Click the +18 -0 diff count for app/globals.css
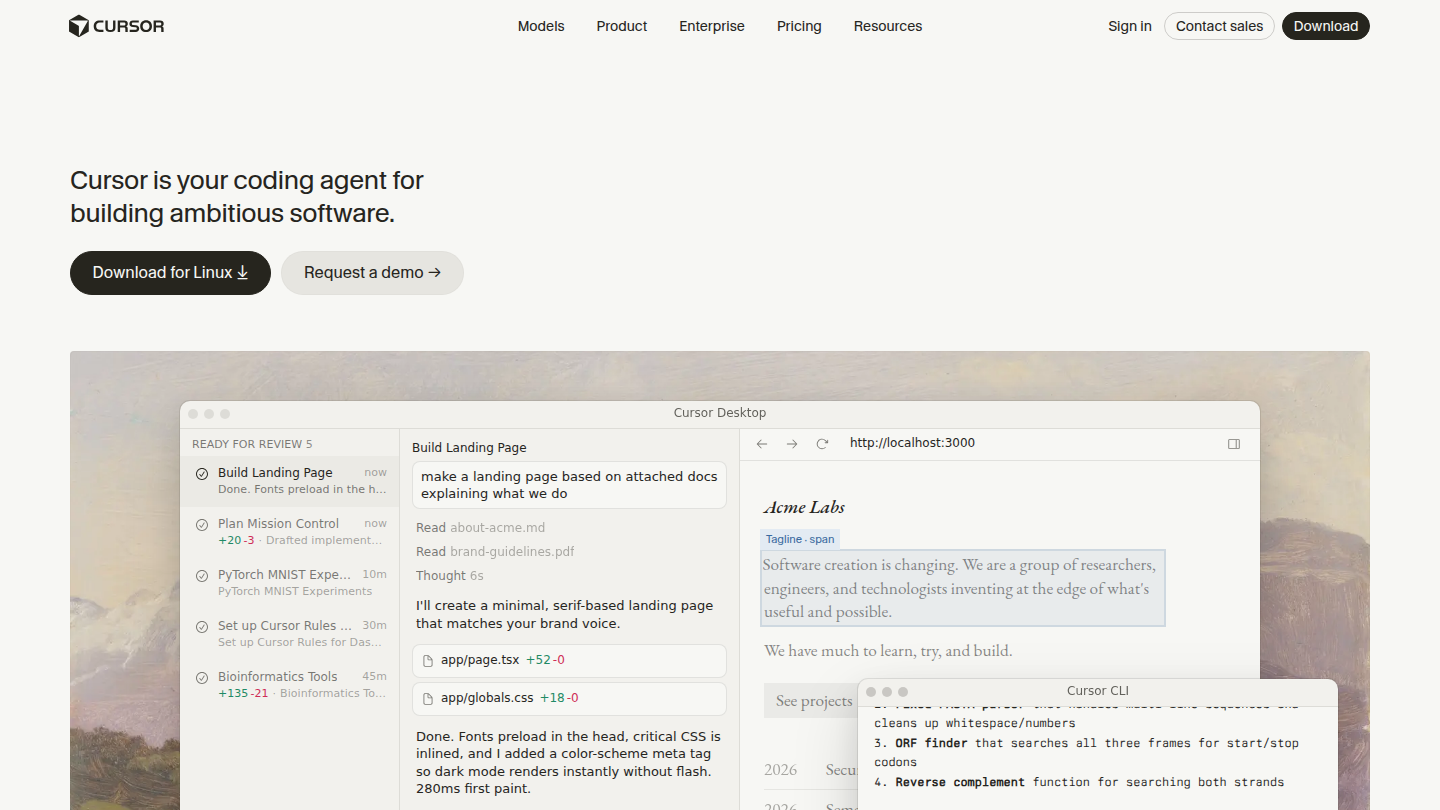 559,698
